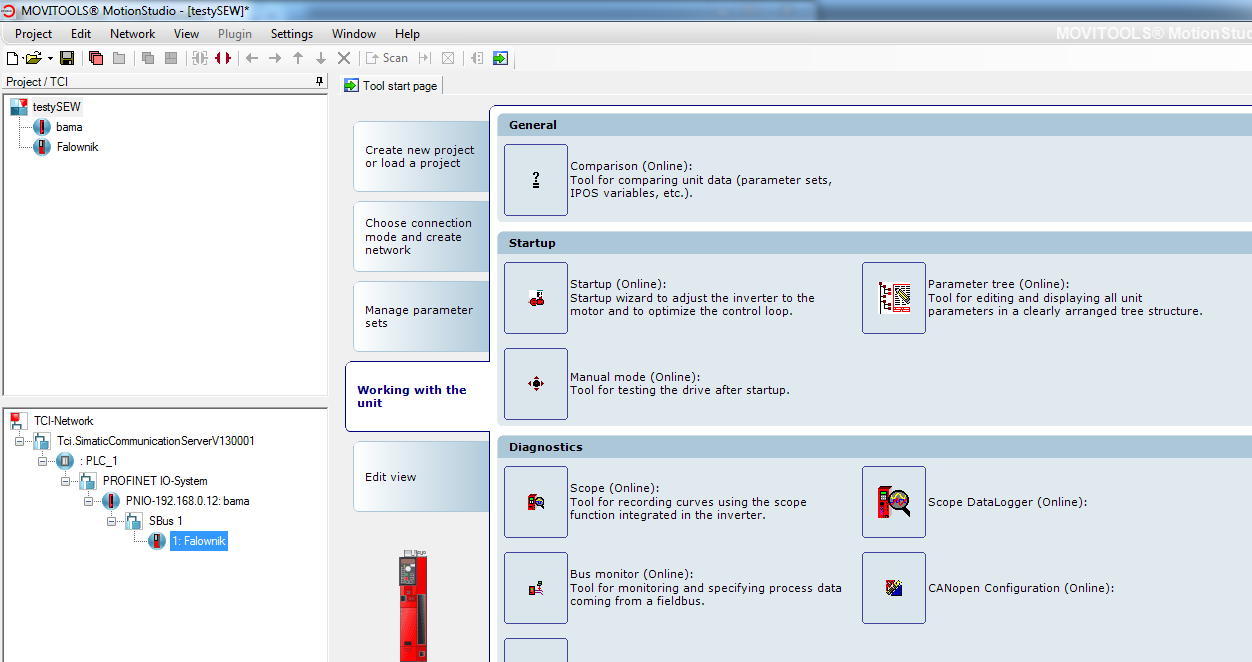
Task: Launch the Manual mode (Online) icon
Action: click(536, 384)
